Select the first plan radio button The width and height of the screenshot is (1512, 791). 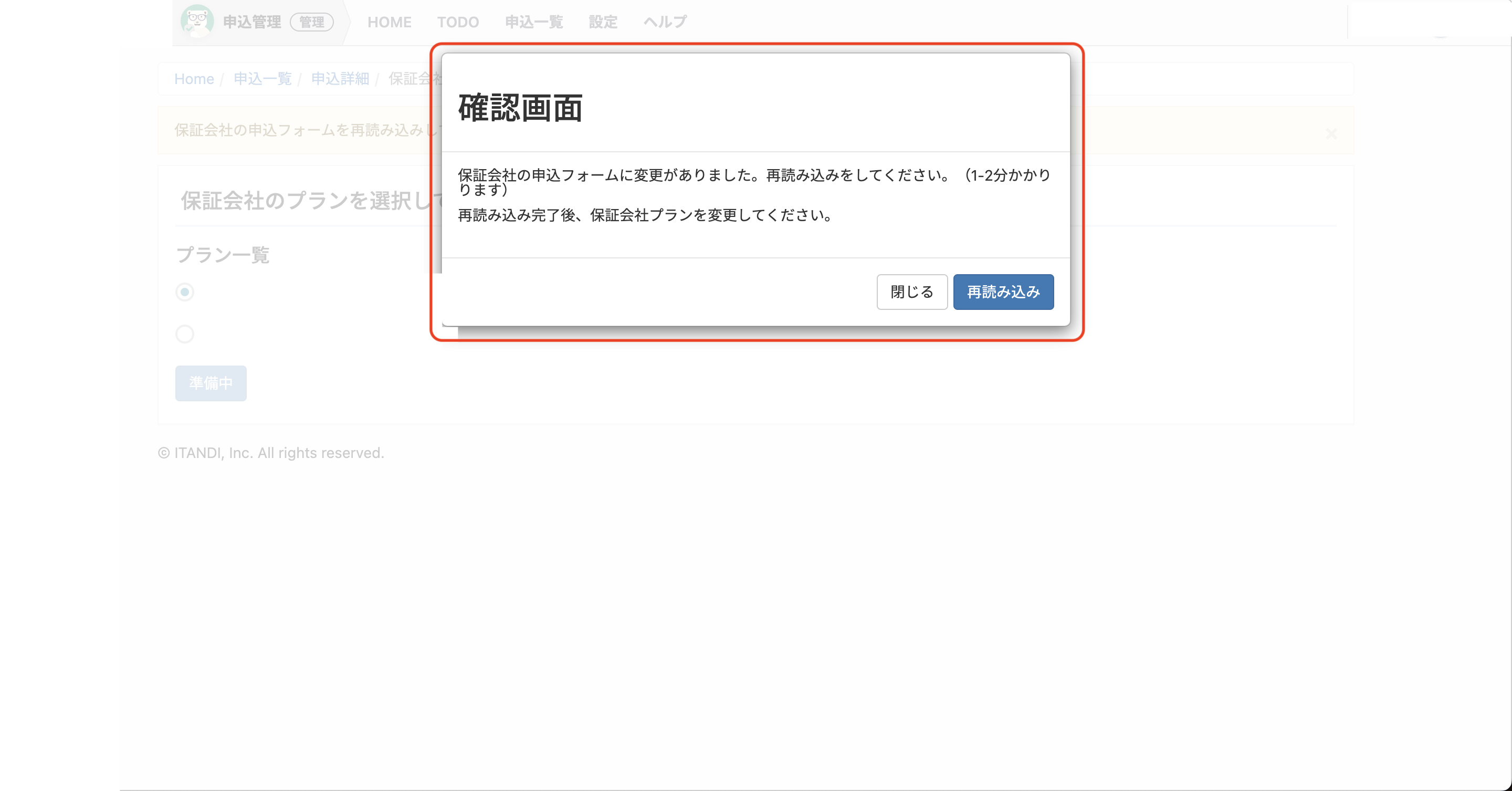coord(185,292)
